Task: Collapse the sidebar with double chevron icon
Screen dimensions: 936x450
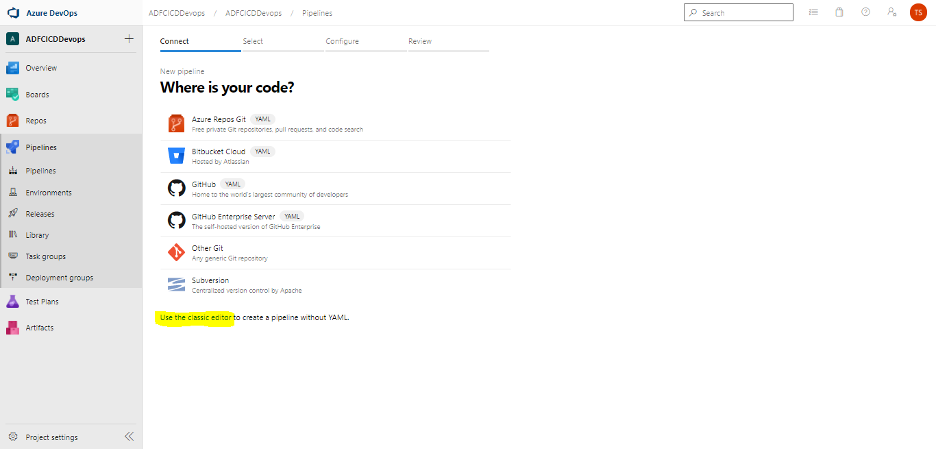Action: click(x=129, y=436)
